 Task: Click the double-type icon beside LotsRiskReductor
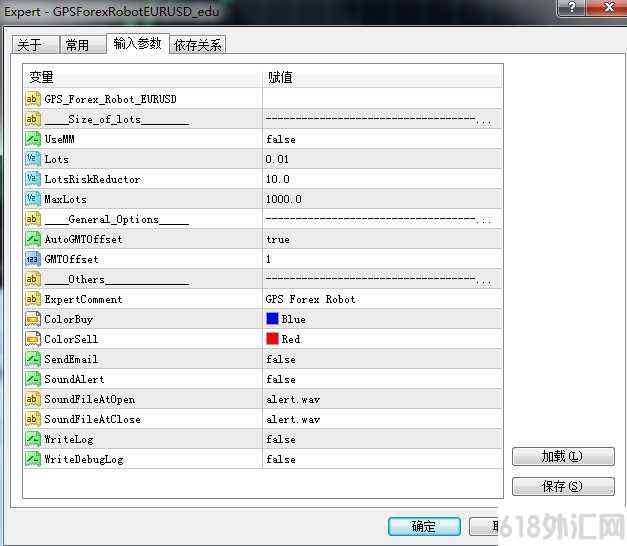pyautogui.click(x=32, y=179)
